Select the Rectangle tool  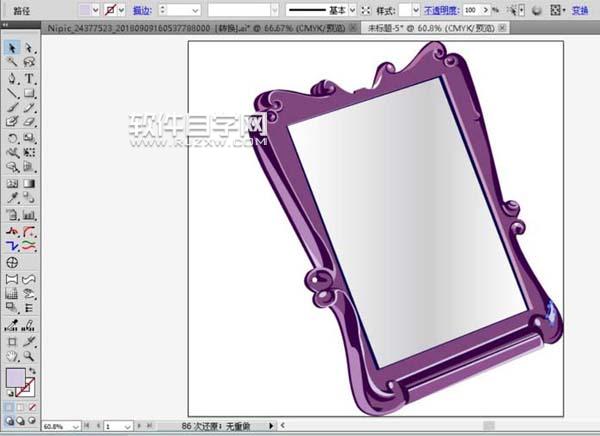coord(29,93)
